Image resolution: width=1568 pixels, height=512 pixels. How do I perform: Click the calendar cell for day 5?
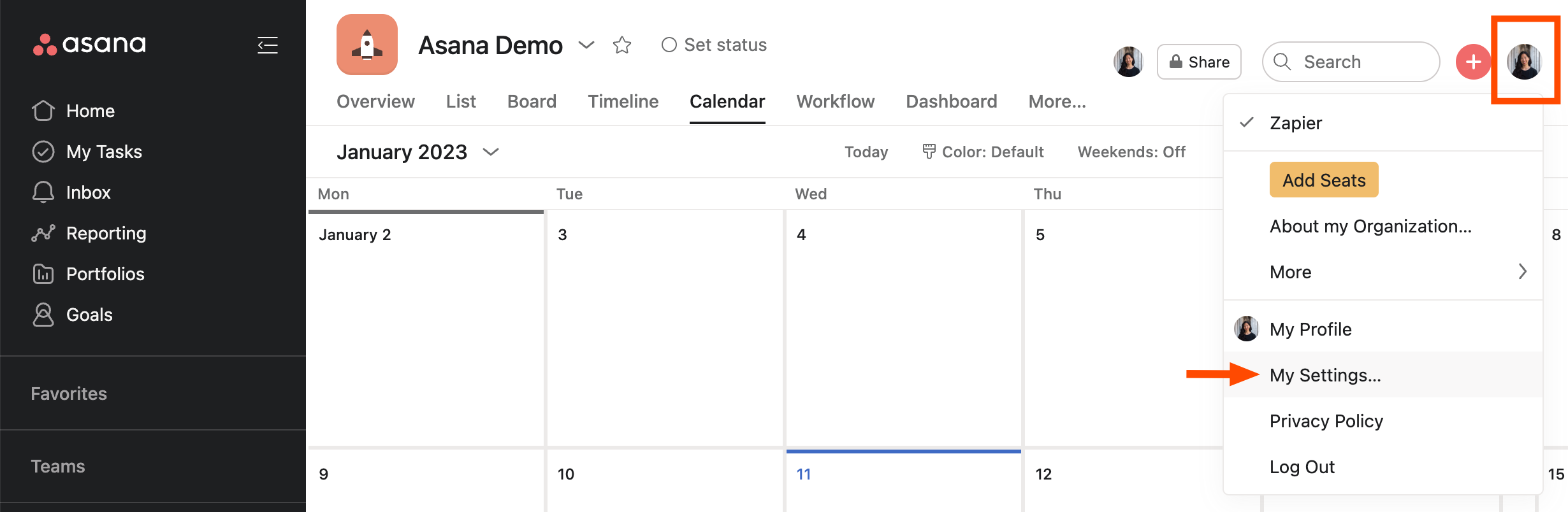1124,329
